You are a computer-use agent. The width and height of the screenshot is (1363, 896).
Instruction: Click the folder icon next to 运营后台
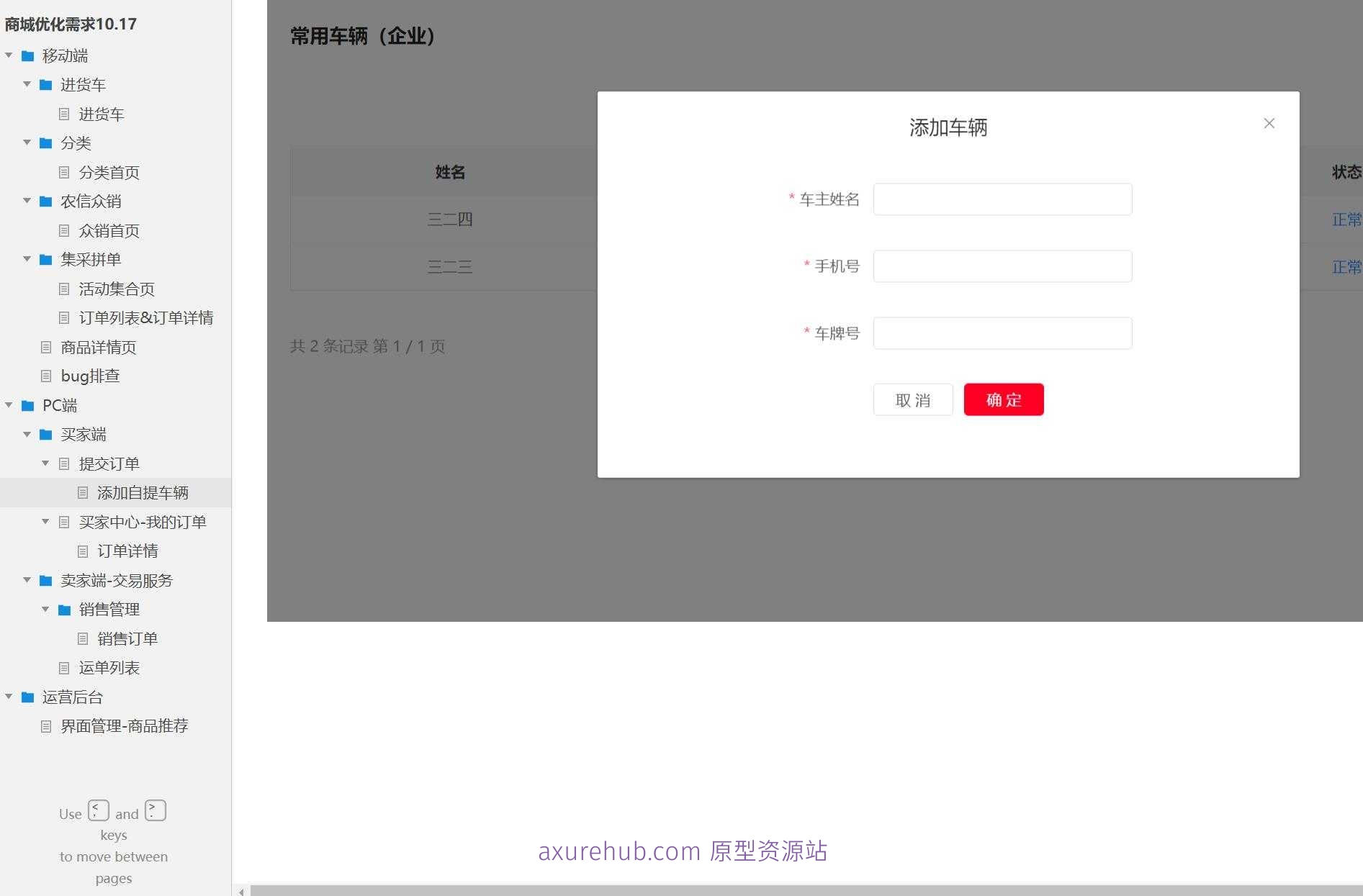27,697
